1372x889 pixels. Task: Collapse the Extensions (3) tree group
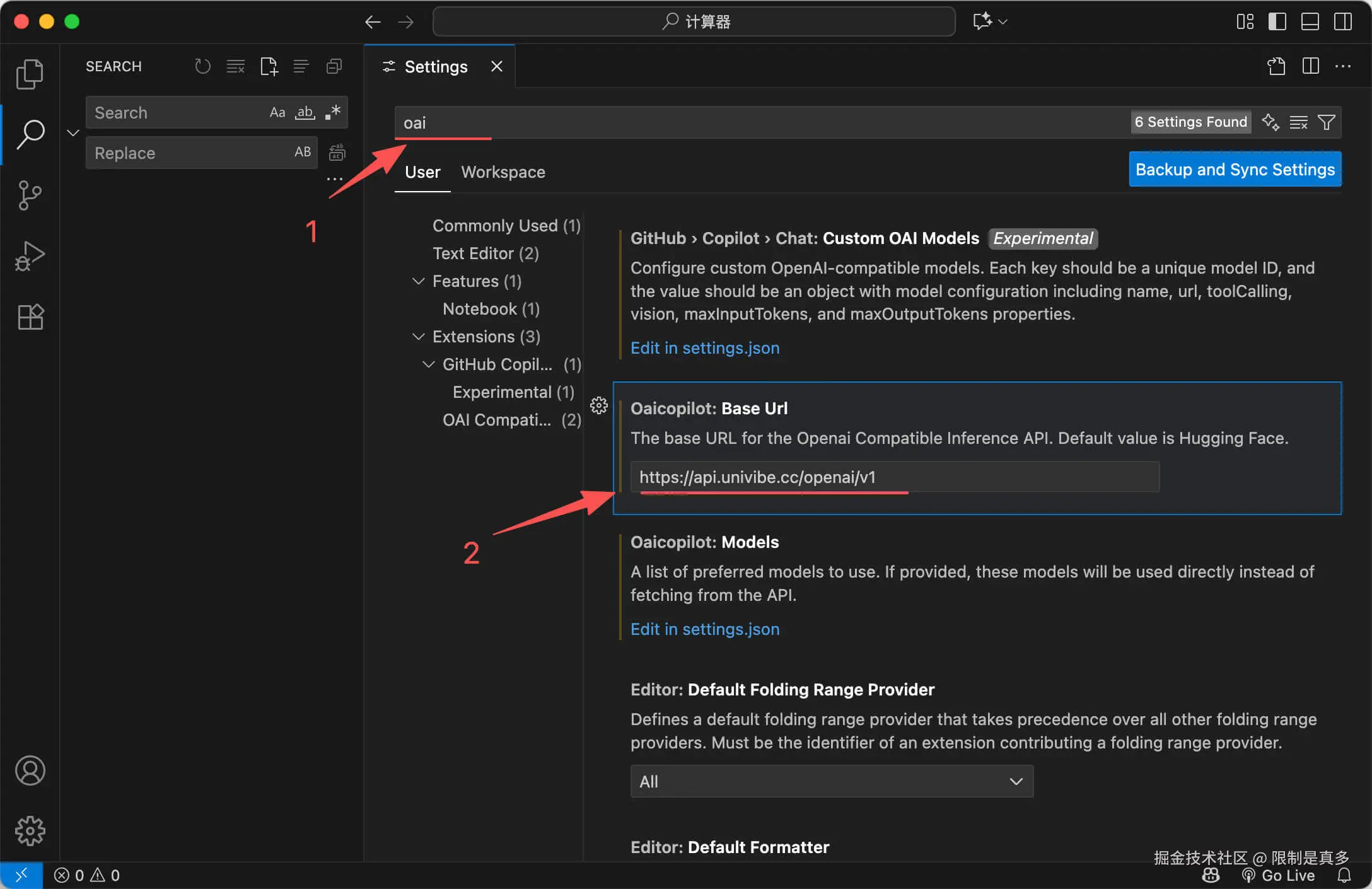click(418, 337)
